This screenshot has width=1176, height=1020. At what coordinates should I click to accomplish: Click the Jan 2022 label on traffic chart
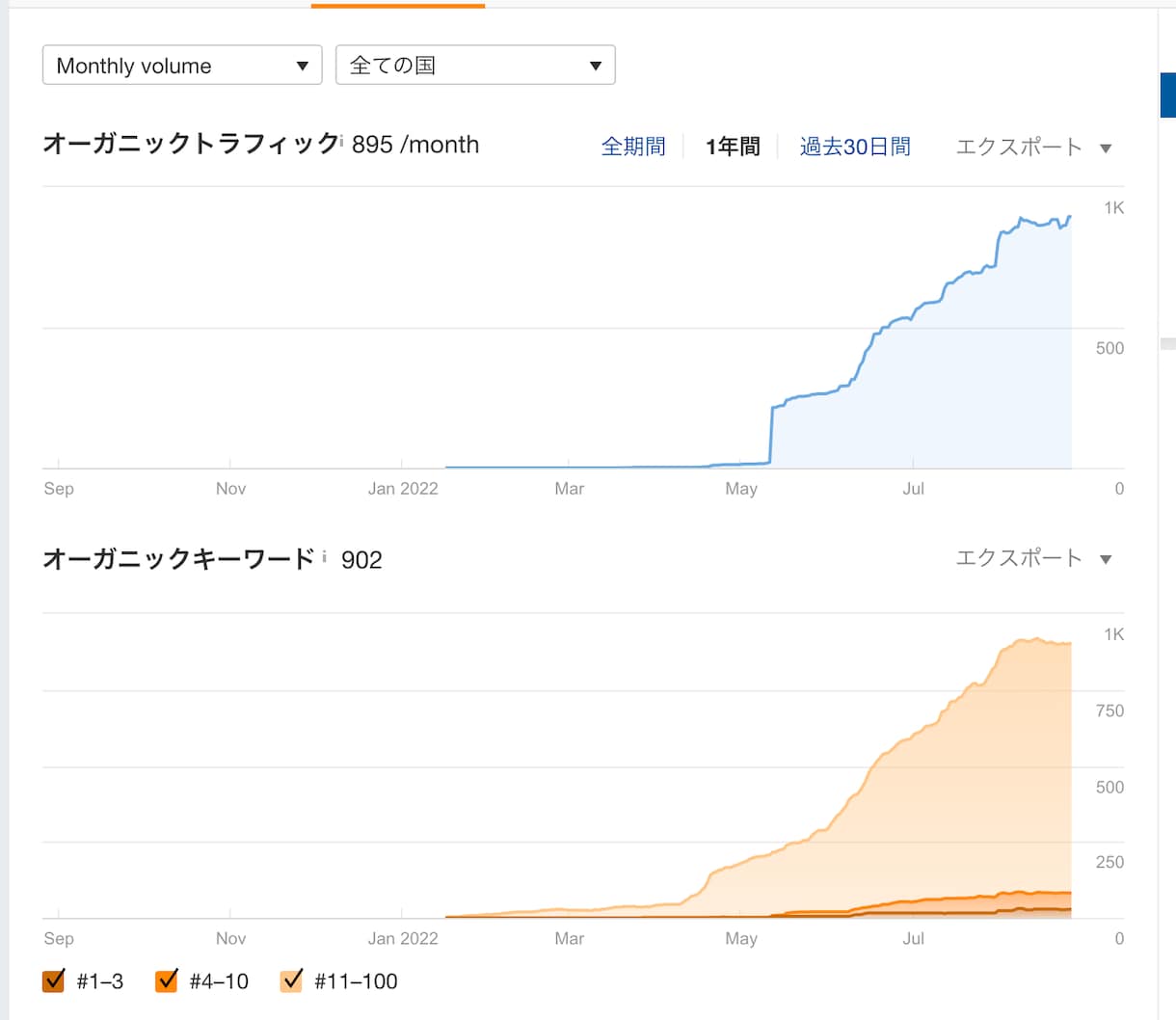coord(403,489)
